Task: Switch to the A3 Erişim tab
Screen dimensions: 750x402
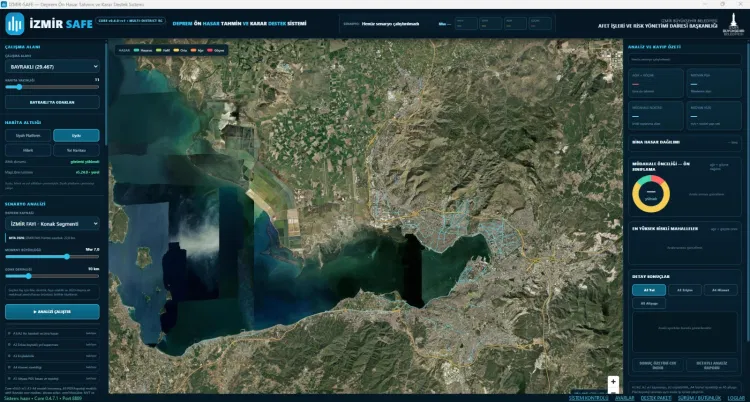Action: coord(684,290)
